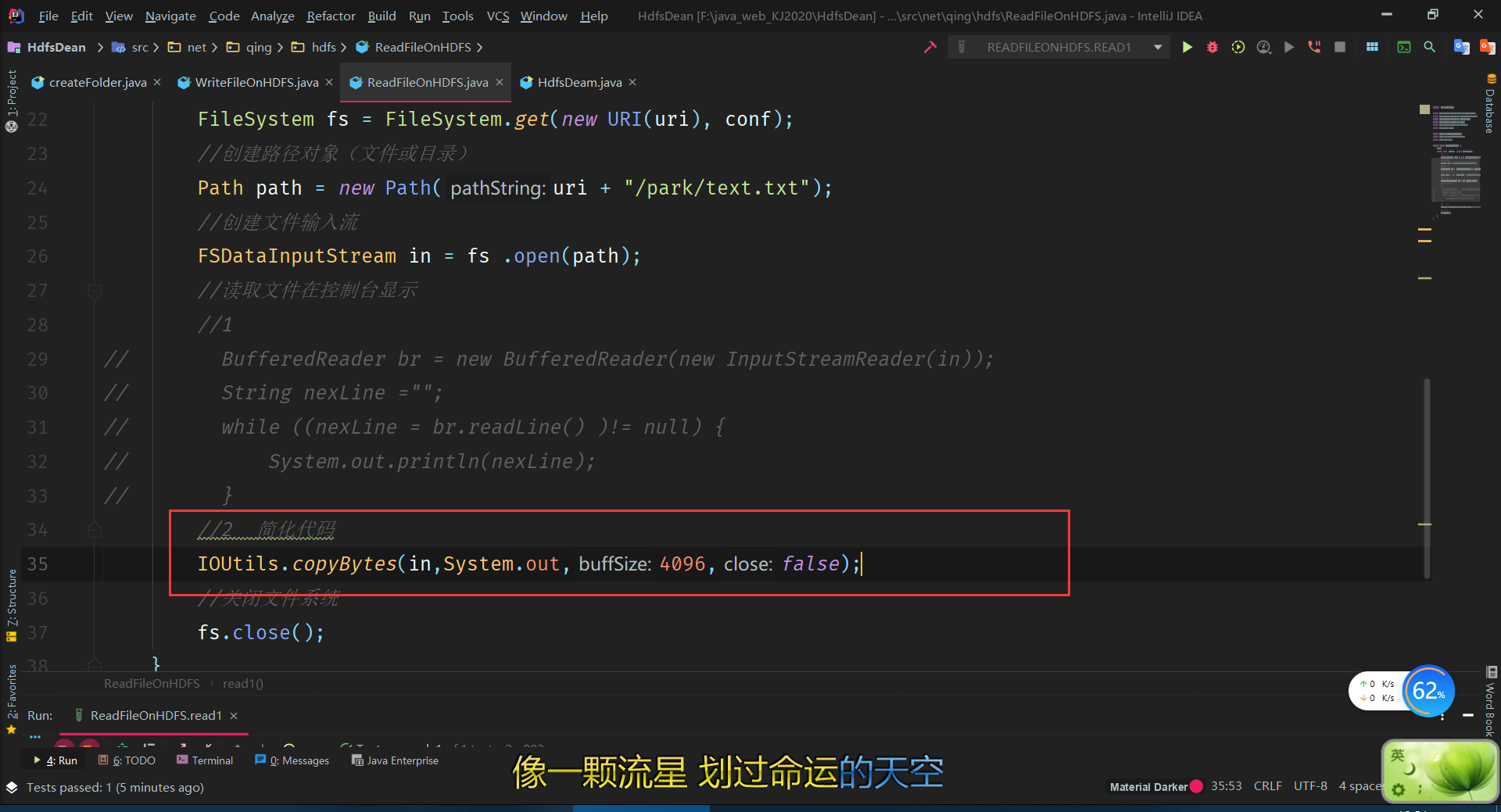Click qing package in navigation bar
Screen dimensions: 1501x812
(x=249, y=47)
